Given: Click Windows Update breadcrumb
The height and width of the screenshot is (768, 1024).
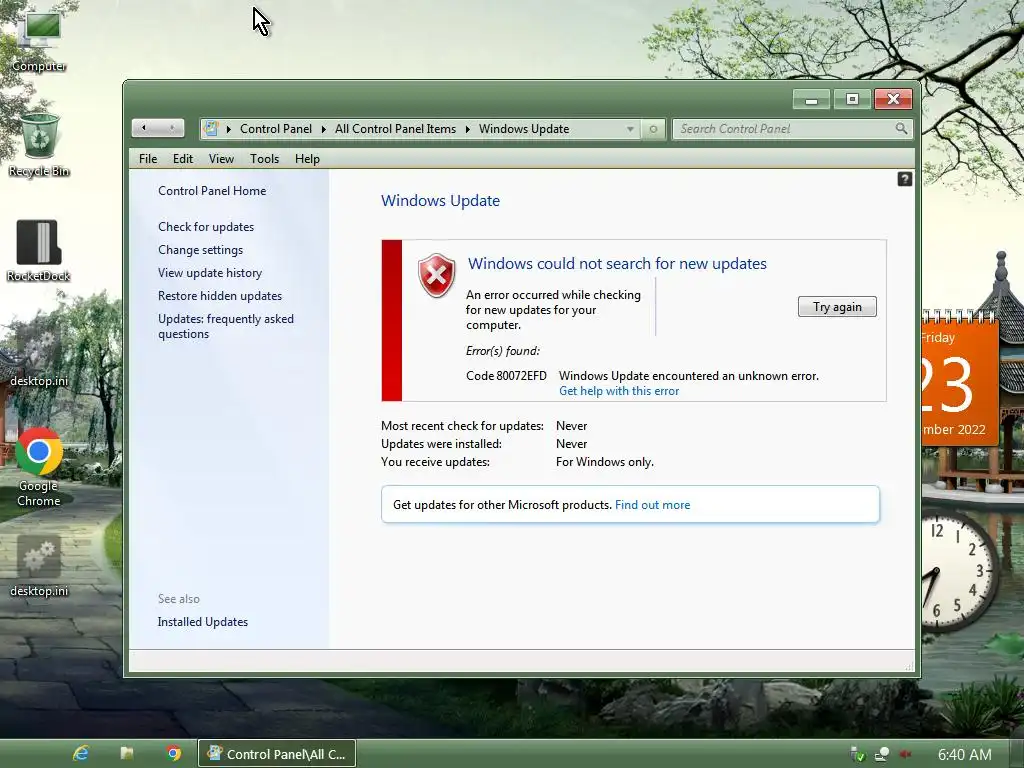Looking at the screenshot, I should point(524,129).
